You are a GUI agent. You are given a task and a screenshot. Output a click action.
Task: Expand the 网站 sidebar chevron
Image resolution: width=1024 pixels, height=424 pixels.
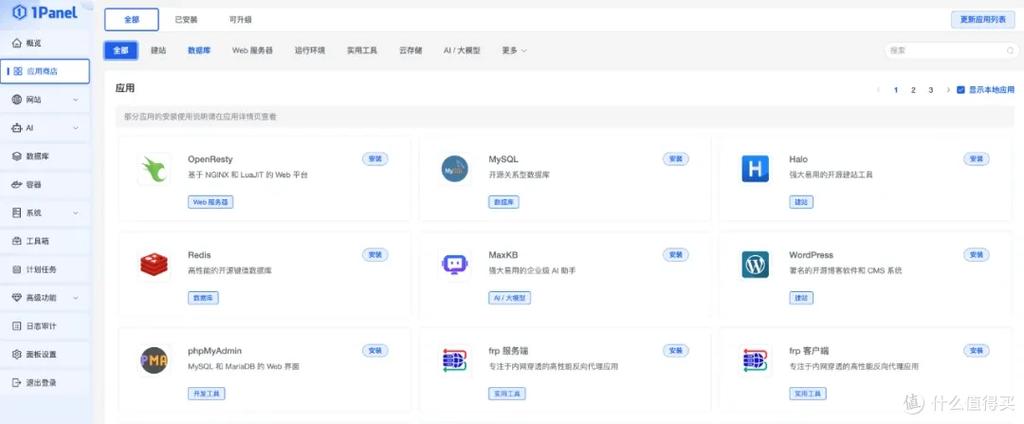76,100
